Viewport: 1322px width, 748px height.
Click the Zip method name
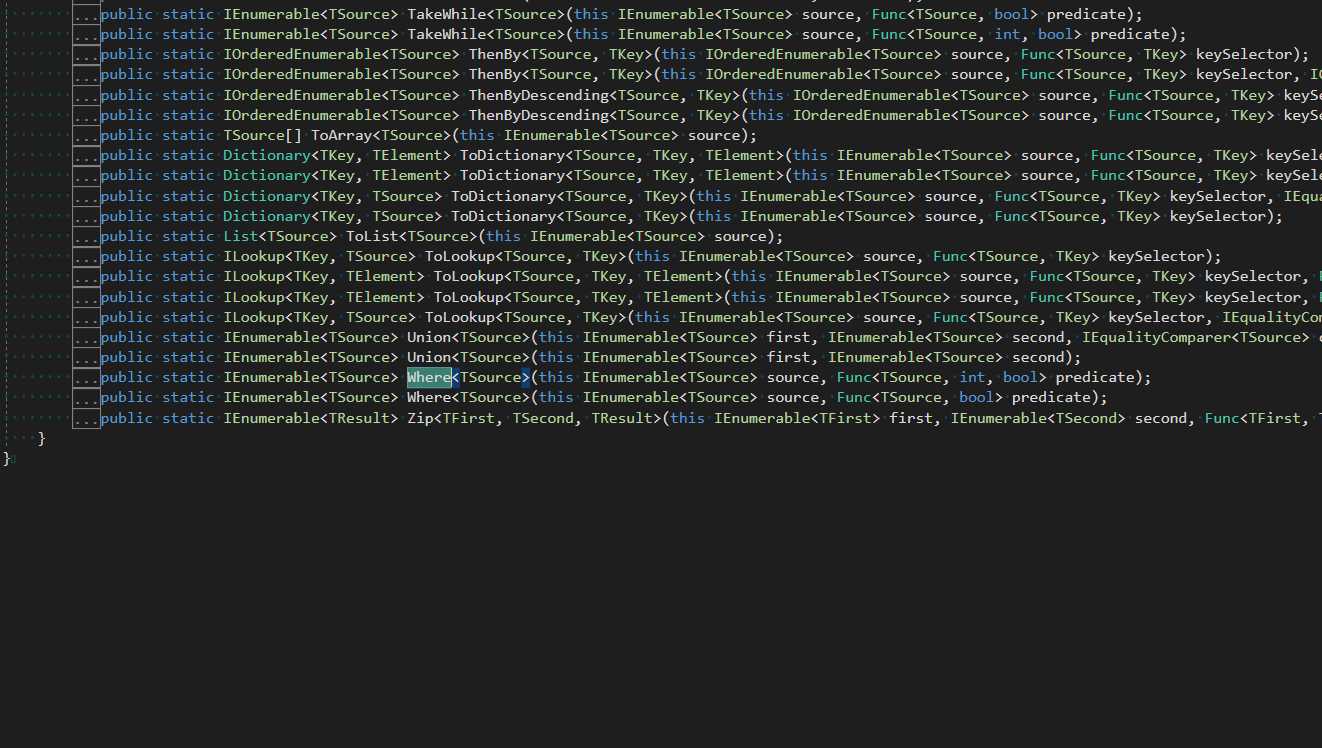[420, 418]
